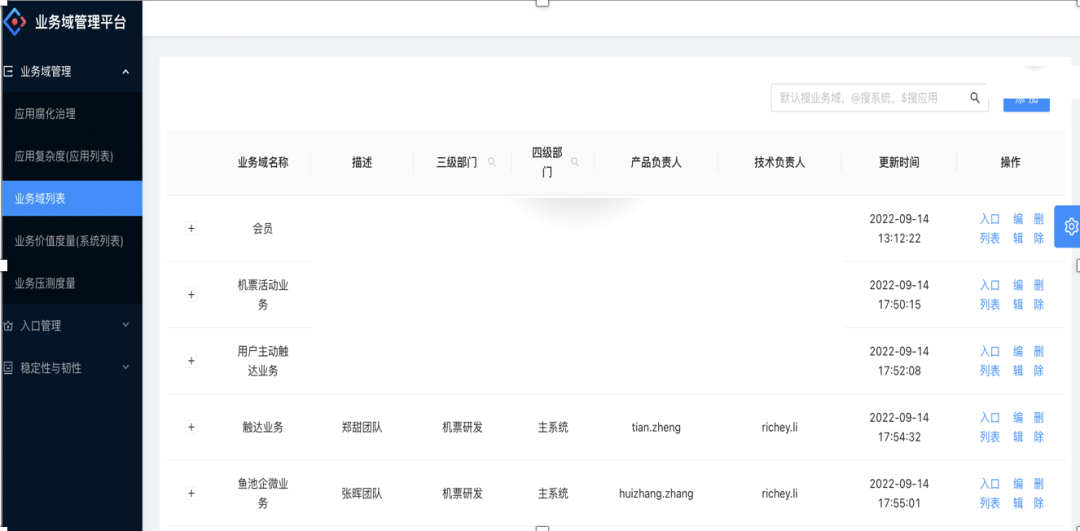
Task: Open 入口列表 for 用户主动触达业务 row
Action: tap(990, 361)
